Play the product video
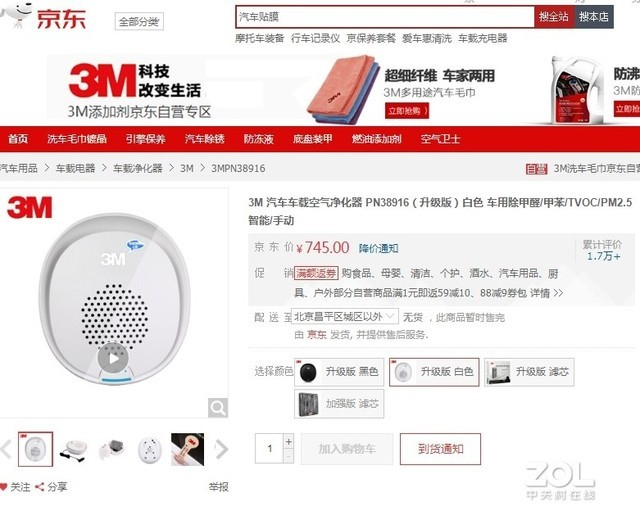 [x=113, y=358]
